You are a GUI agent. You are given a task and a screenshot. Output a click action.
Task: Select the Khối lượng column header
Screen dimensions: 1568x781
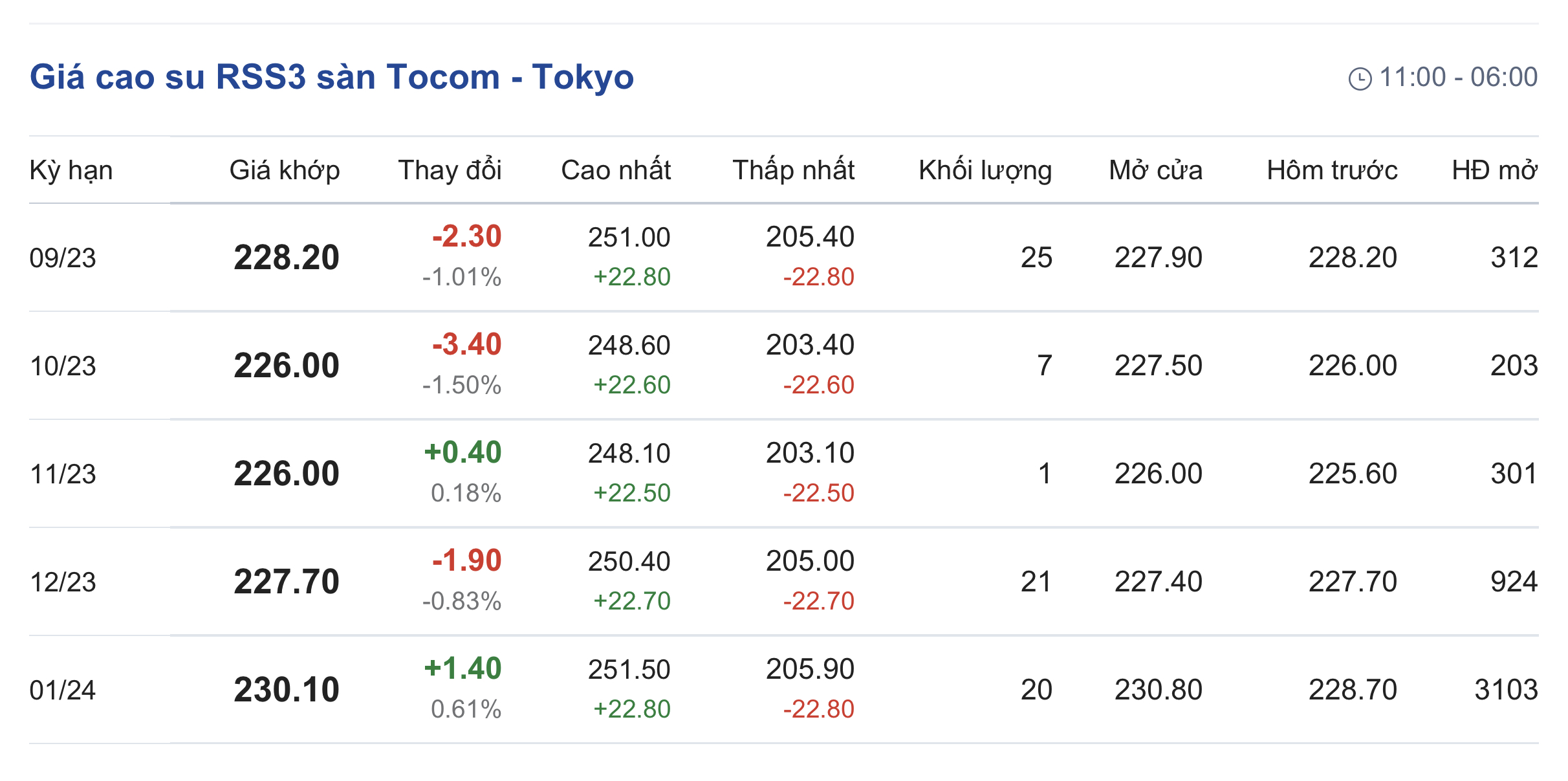985,170
